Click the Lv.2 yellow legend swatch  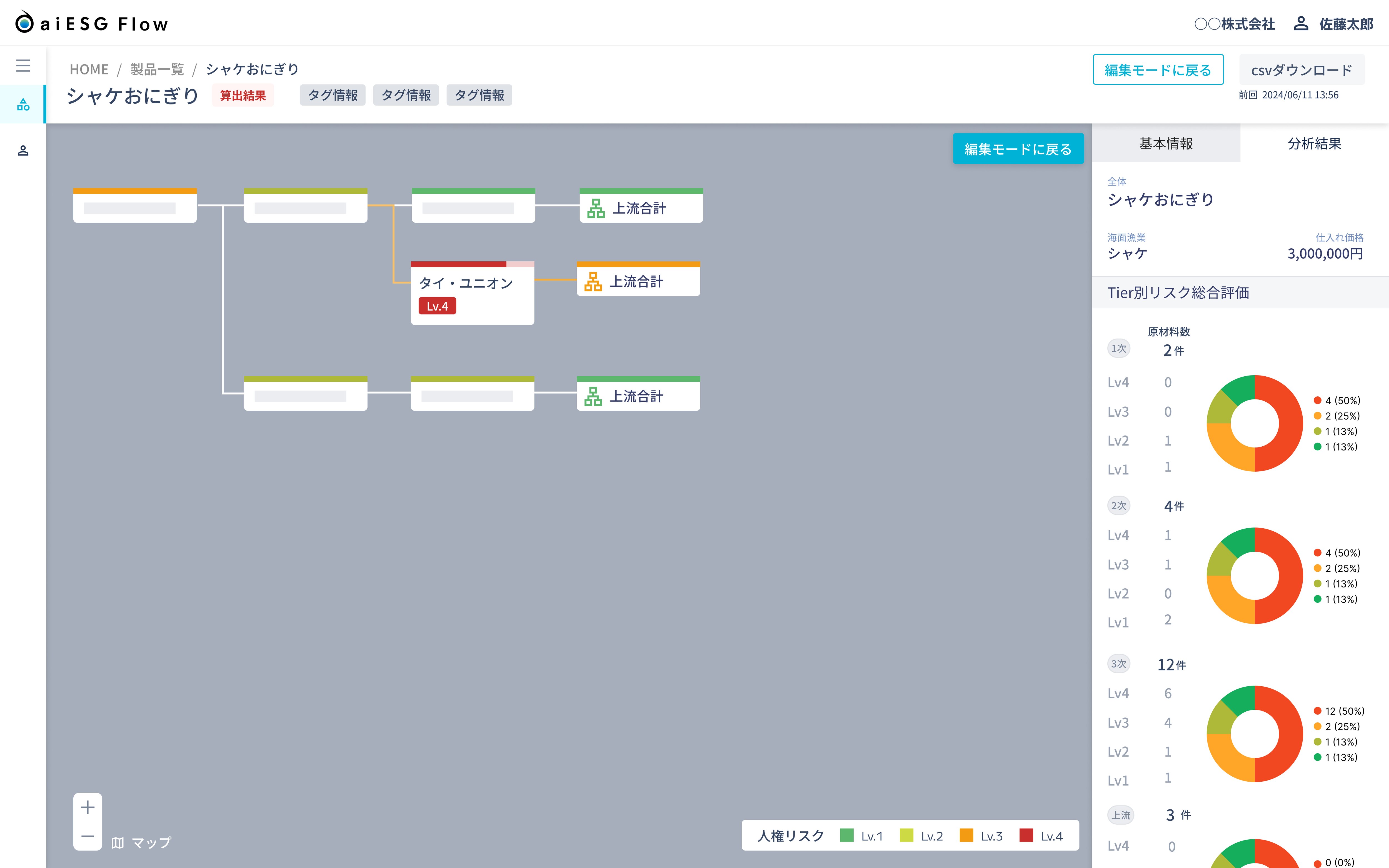pos(906,835)
